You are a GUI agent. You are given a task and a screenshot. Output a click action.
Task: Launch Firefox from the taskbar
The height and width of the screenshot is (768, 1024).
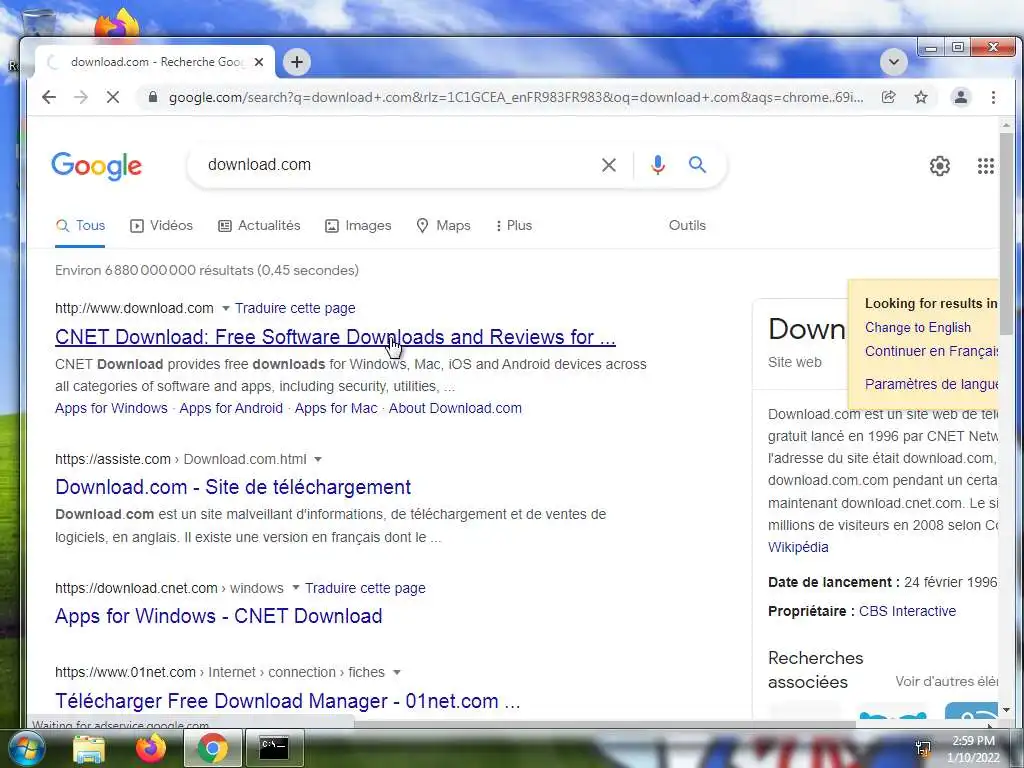pyautogui.click(x=150, y=748)
